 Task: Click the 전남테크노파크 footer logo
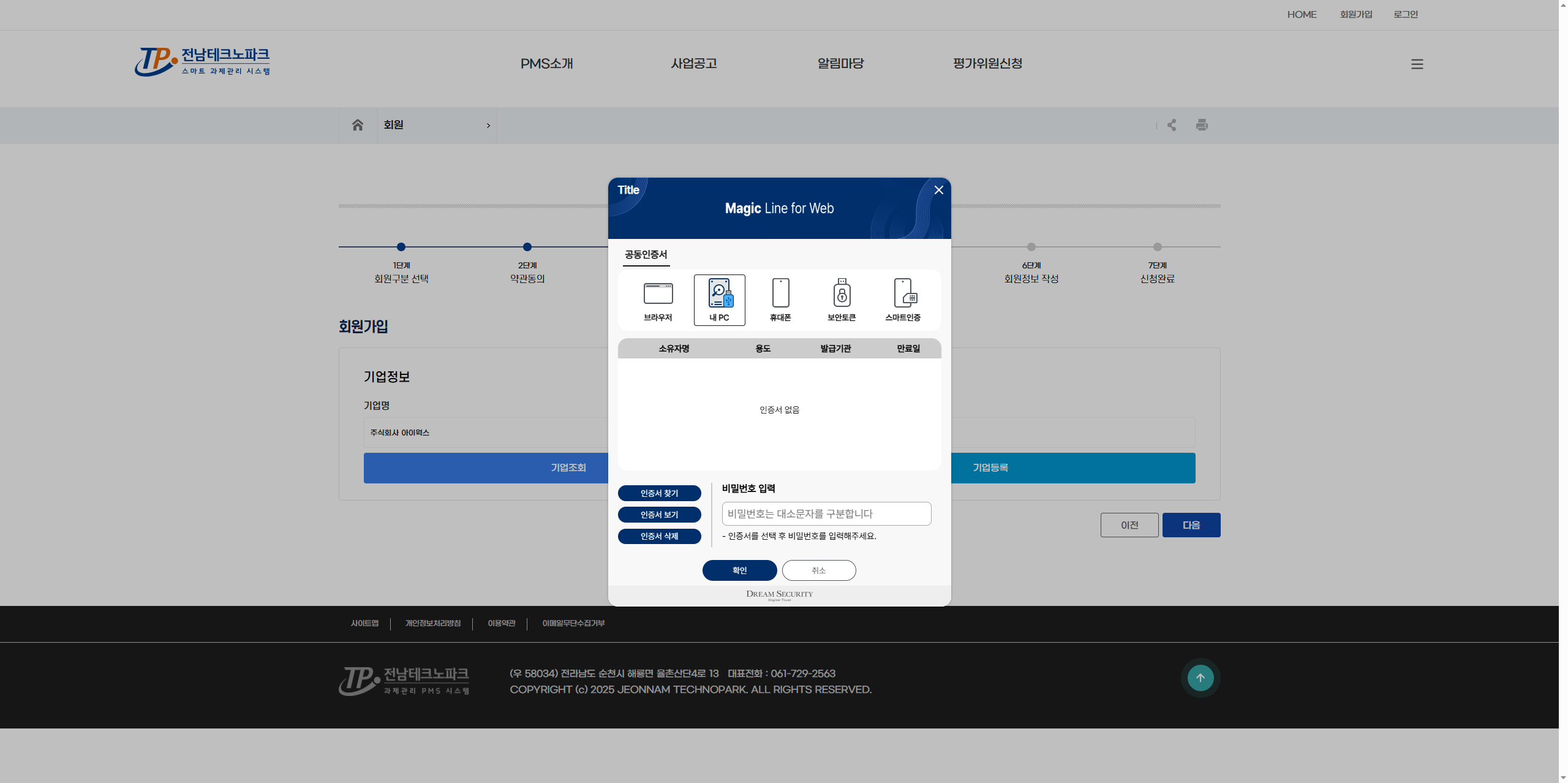pyautogui.click(x=404, y=681)
